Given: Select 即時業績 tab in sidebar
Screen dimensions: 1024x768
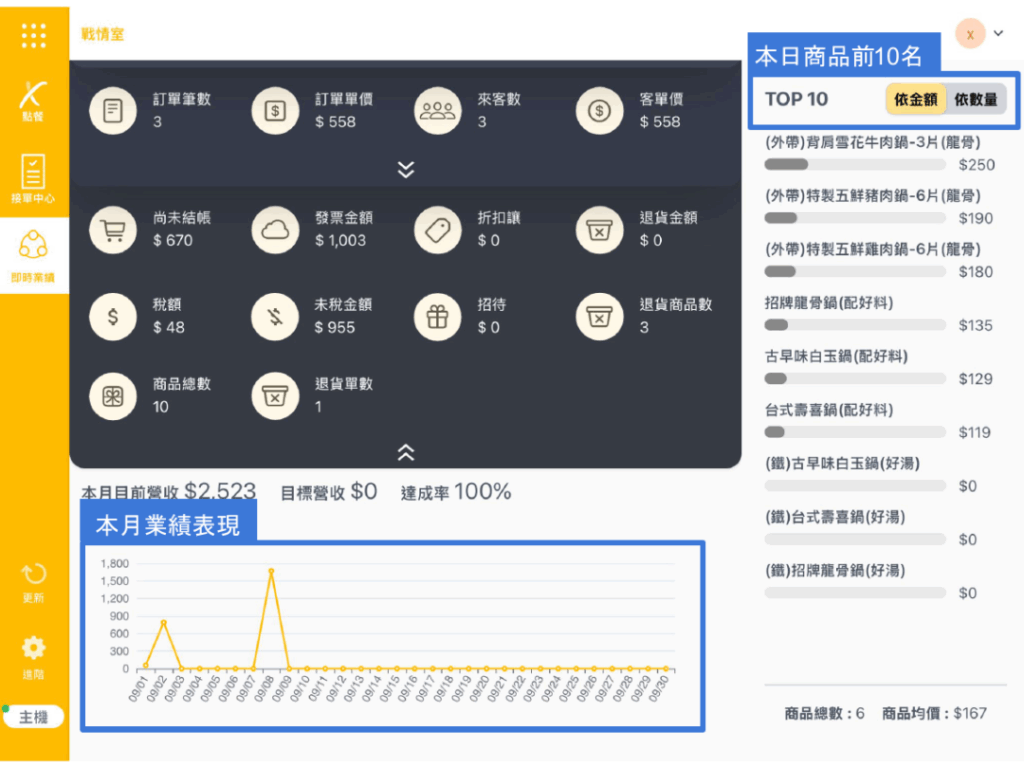Looking at the screenshot, I should 34,256.
